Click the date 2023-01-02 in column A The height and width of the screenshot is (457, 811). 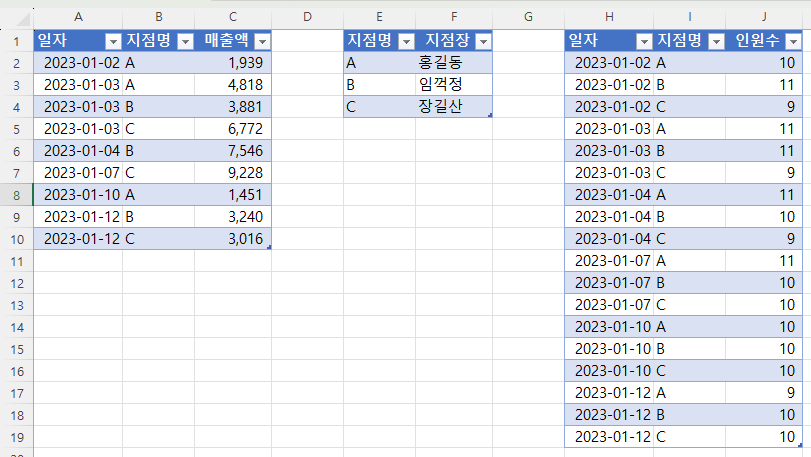78,63
